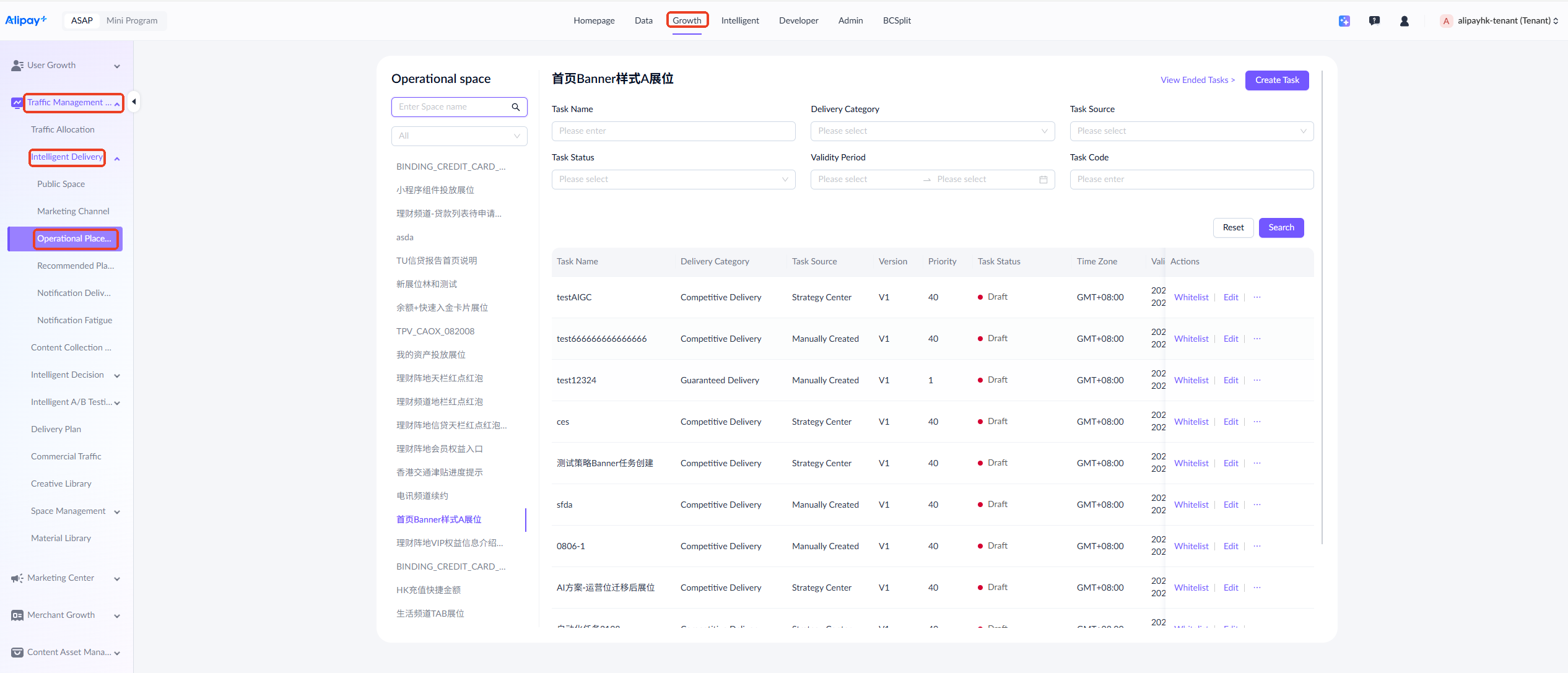Open the Delivery Category dropdown

click(932, 131)
